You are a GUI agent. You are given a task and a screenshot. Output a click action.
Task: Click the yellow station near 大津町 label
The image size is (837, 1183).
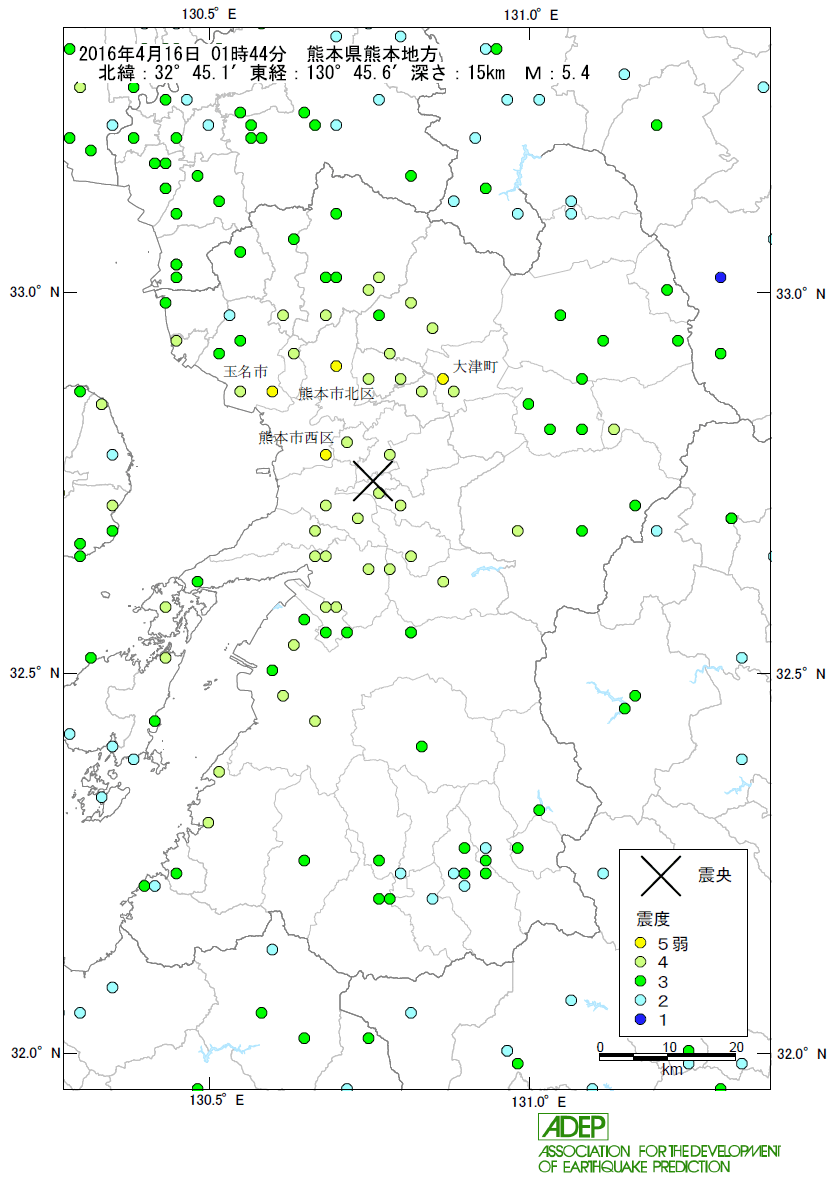[443, 379]
